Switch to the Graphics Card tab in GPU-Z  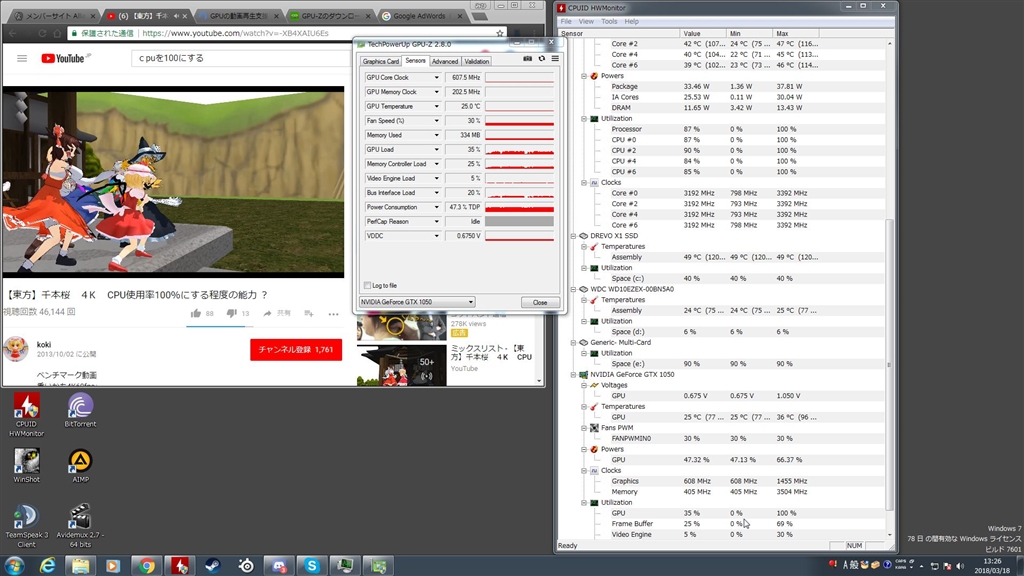pos(381,61)
